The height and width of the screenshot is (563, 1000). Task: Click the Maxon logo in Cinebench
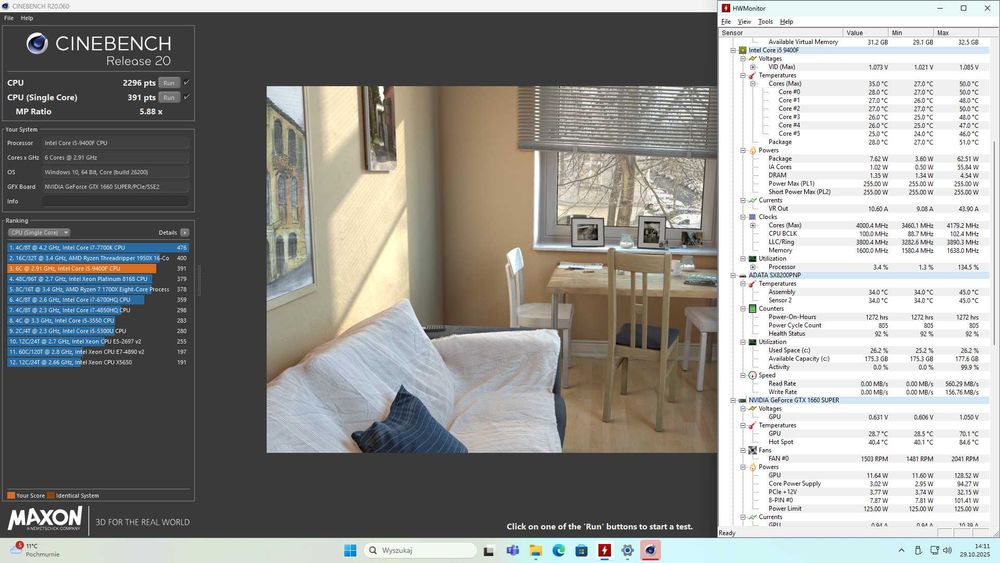[45, 519]
